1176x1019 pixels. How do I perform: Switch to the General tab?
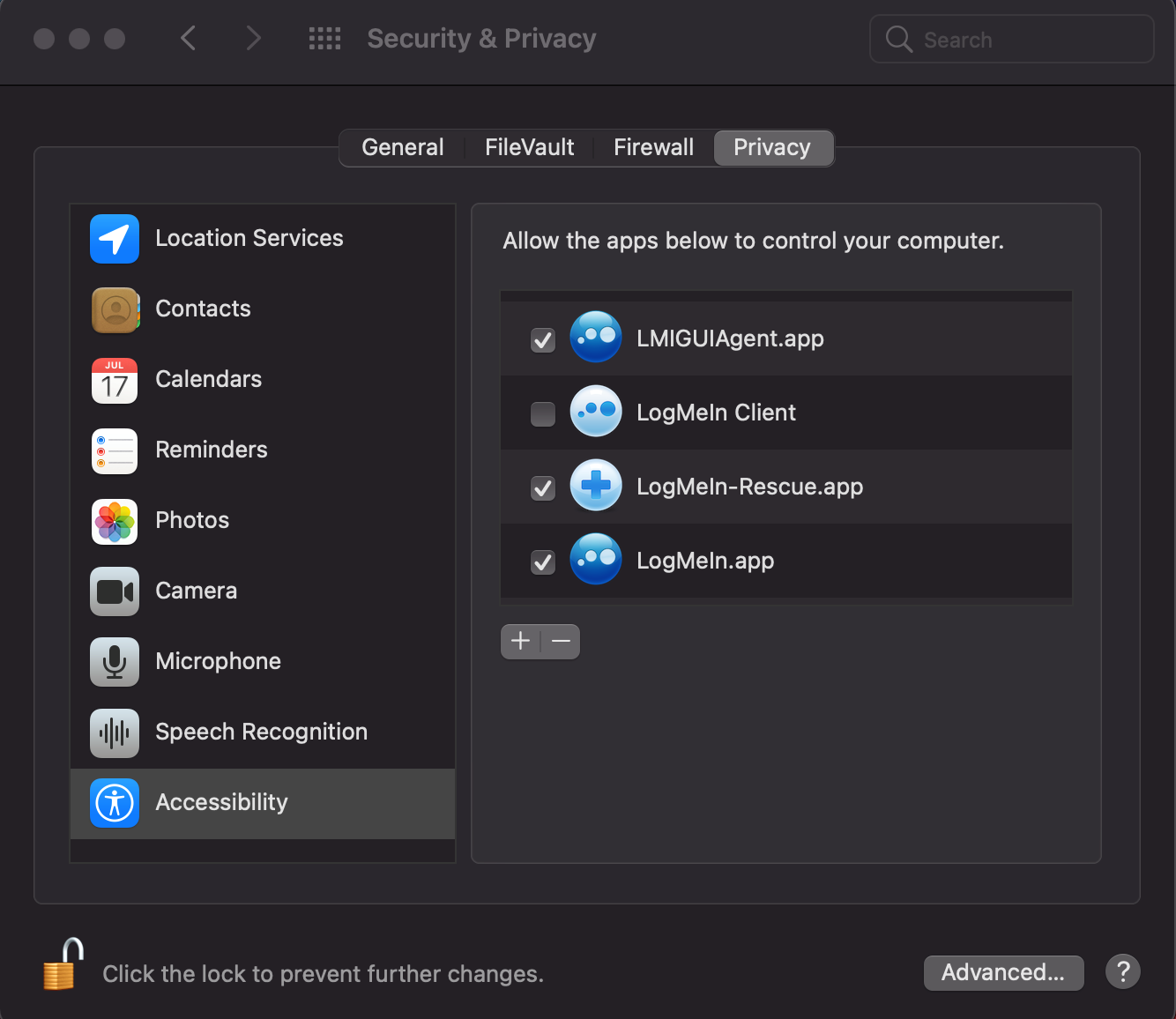(402, 147)
